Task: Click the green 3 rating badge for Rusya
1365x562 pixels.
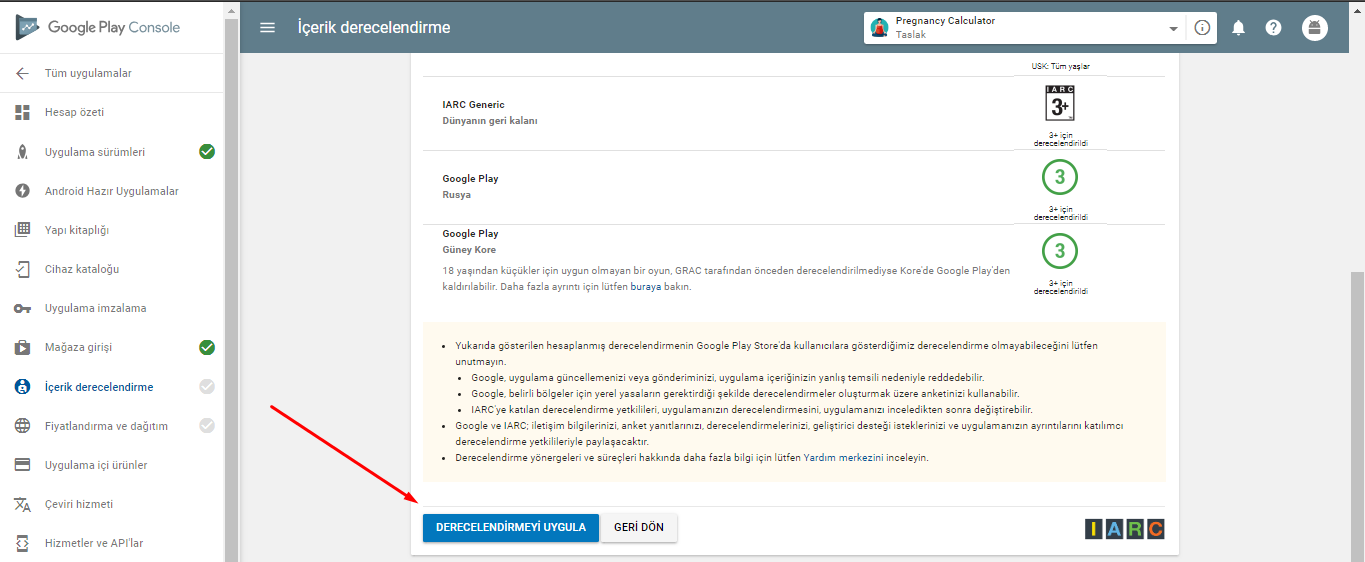Action: point(1060,178)
